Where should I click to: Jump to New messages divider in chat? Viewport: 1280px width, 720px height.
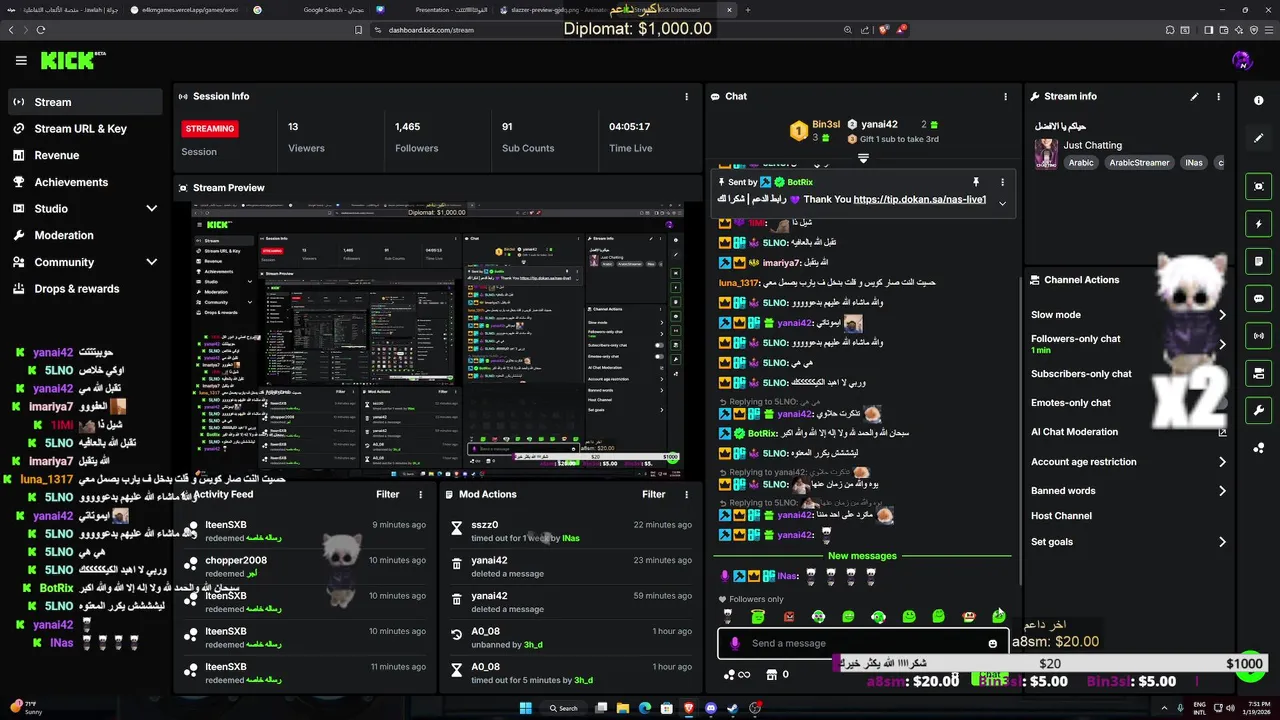click(862, 556)
